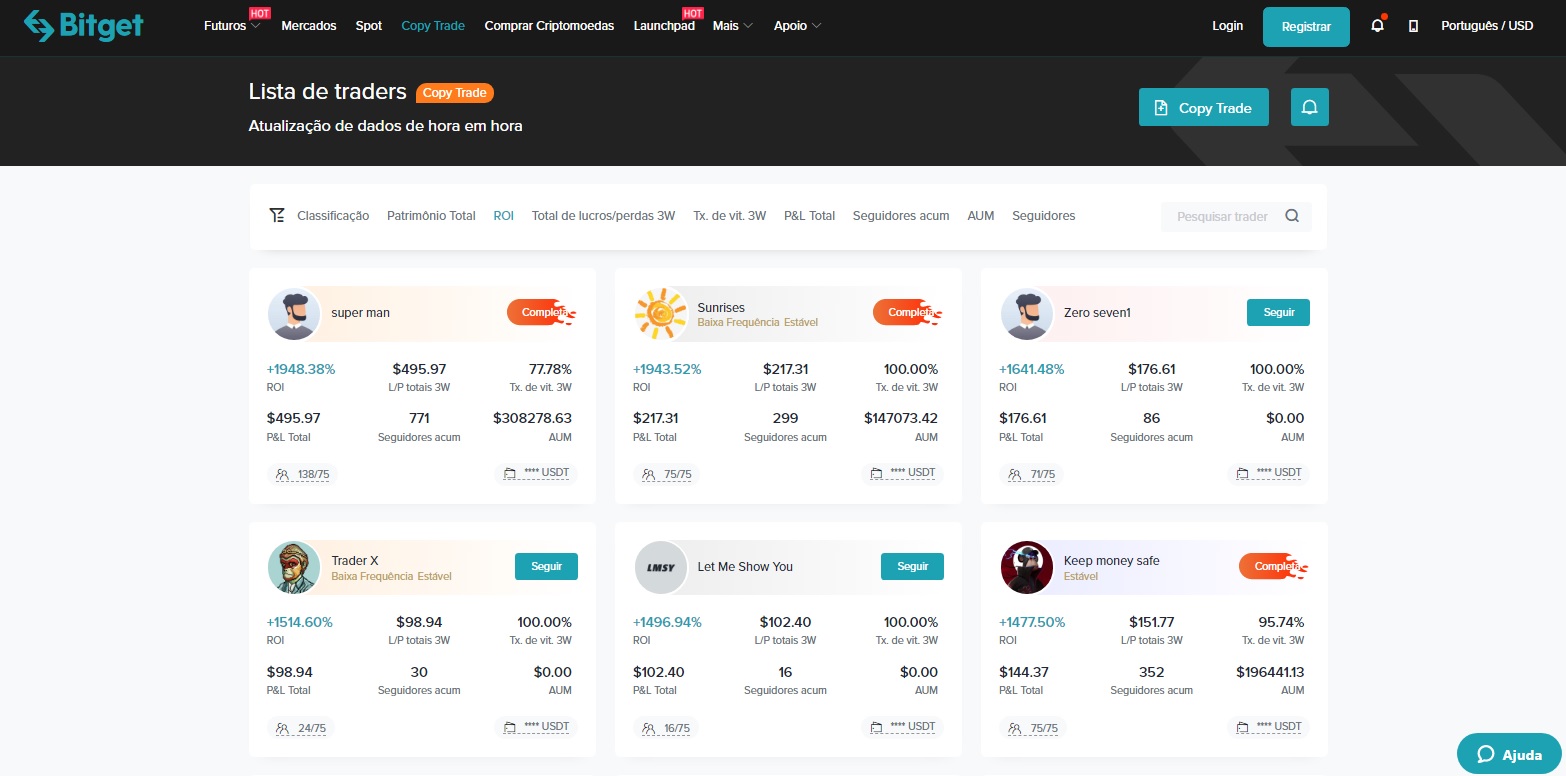Open Trader X avatar
Viewport: 1566px width, 776px height.
pyautogui.click(x=294, y=567)
